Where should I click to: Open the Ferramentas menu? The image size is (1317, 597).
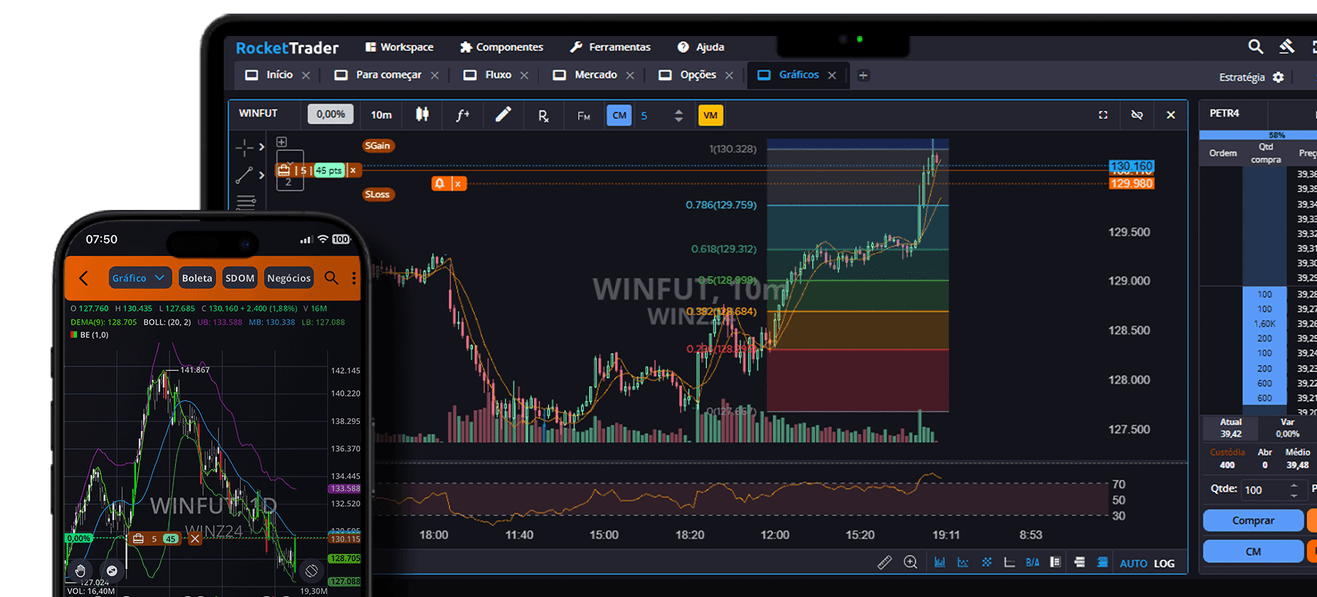[x=610, y=47]
